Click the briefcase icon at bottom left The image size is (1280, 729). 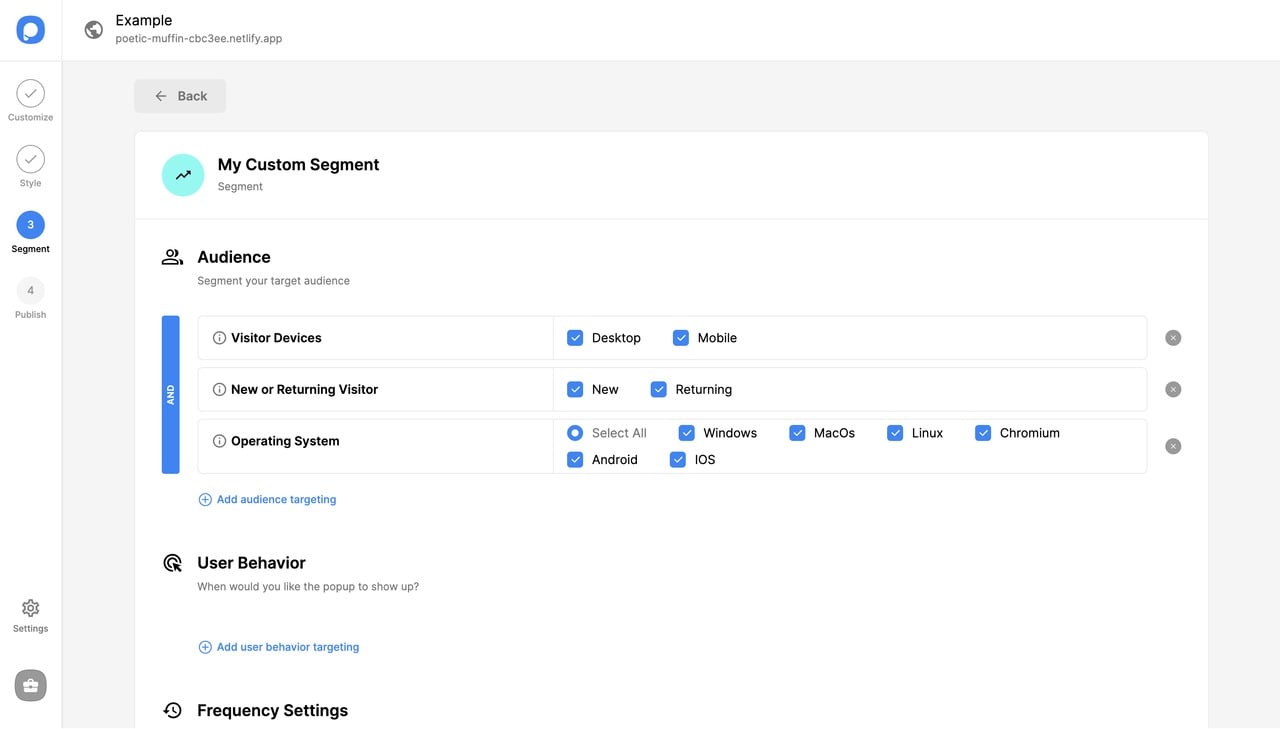pyautogui.click(x=30, y=685)
